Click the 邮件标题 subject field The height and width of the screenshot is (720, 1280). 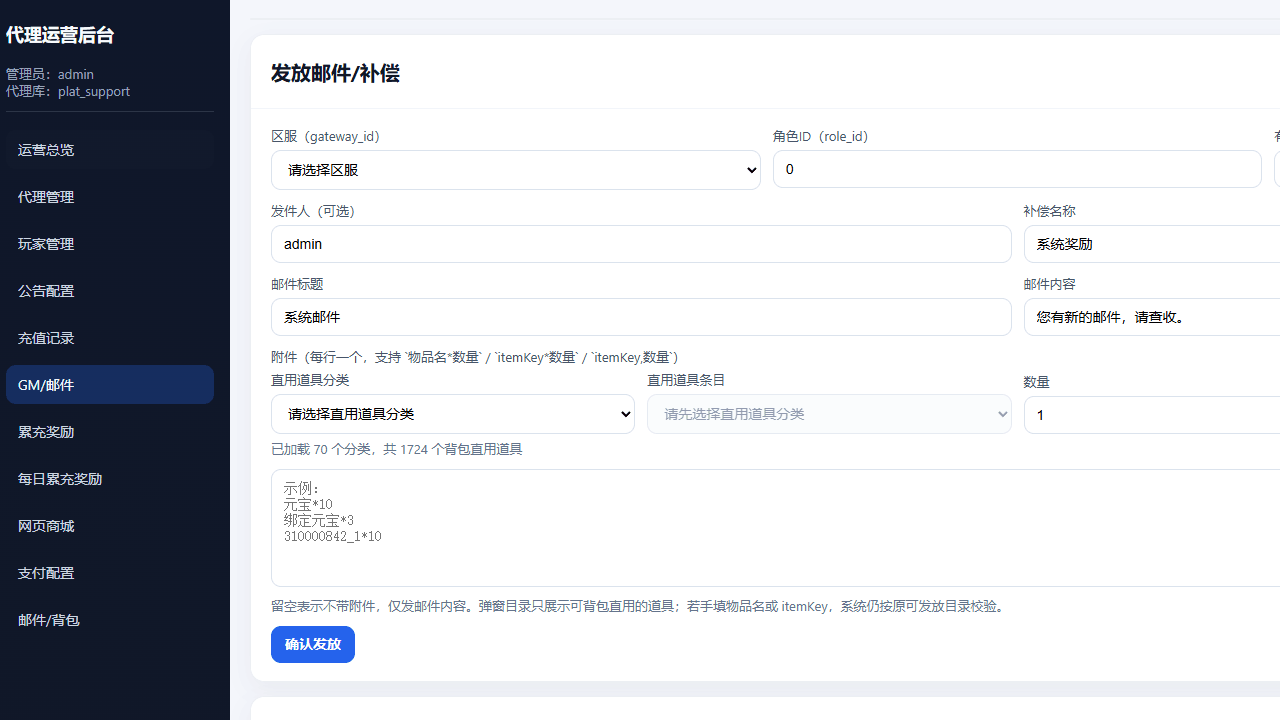[x=640, y=317]
